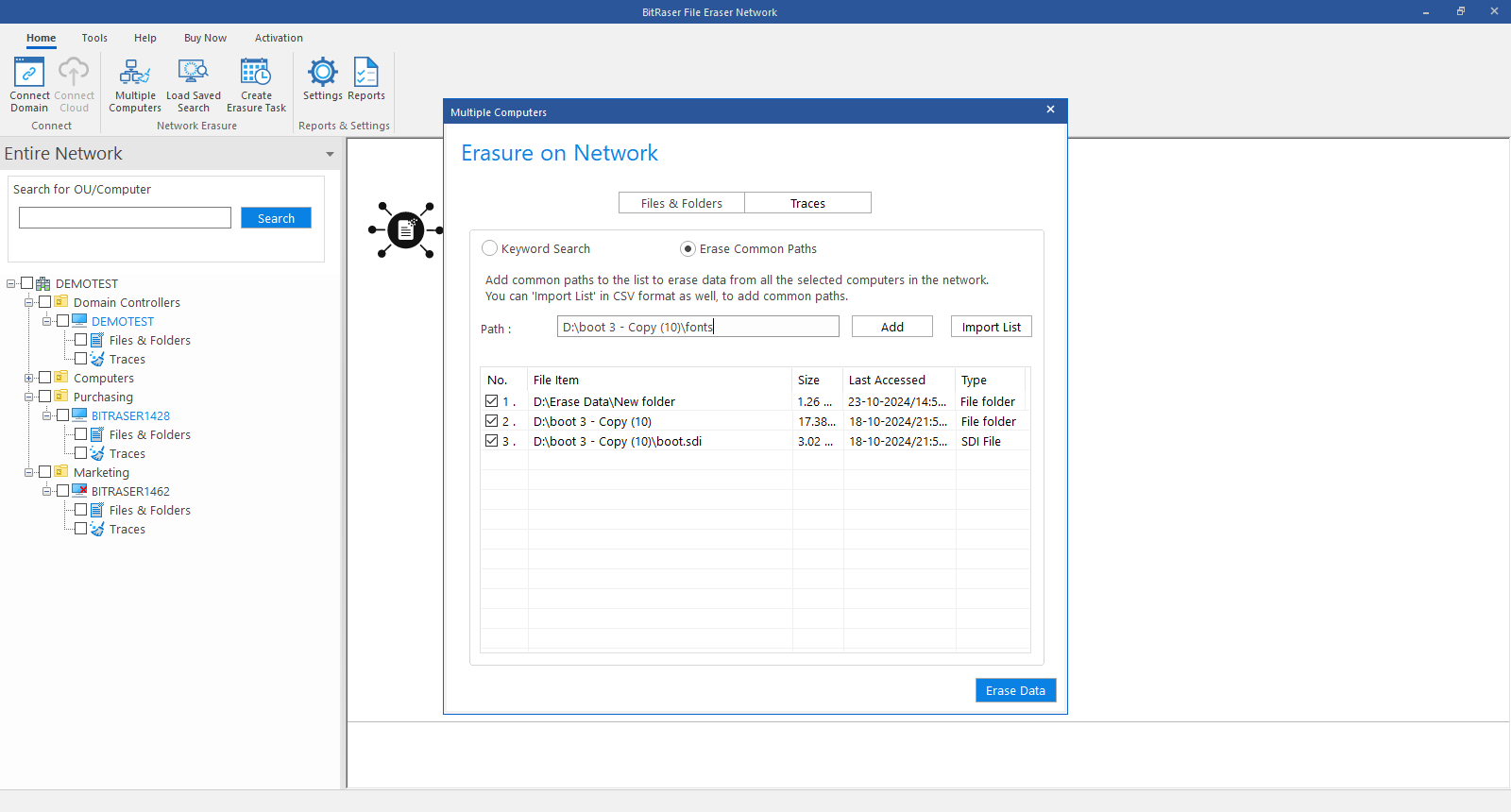Click Files & Folders icon under BITRASER1462

pyautogui.click(x=97, y=510)
